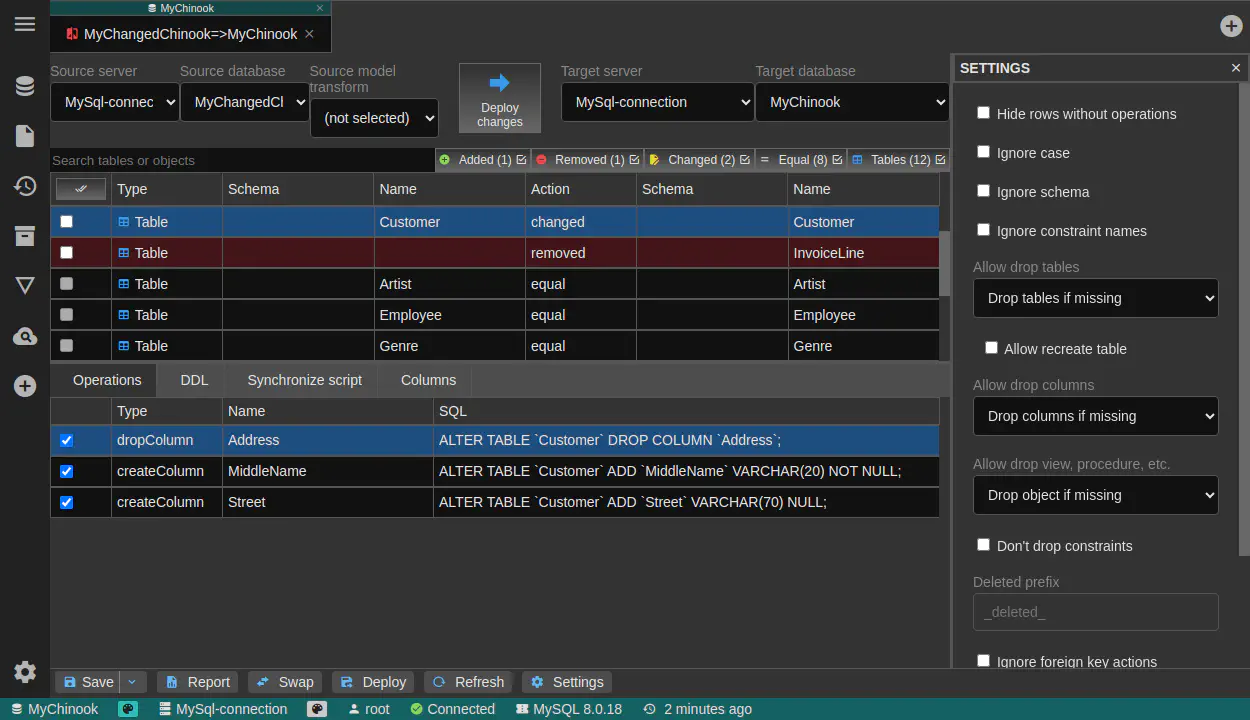Viewport: 1250px width, 720px height.
Task: Open the database connections sidebar icon
Action: coord(25,86)
